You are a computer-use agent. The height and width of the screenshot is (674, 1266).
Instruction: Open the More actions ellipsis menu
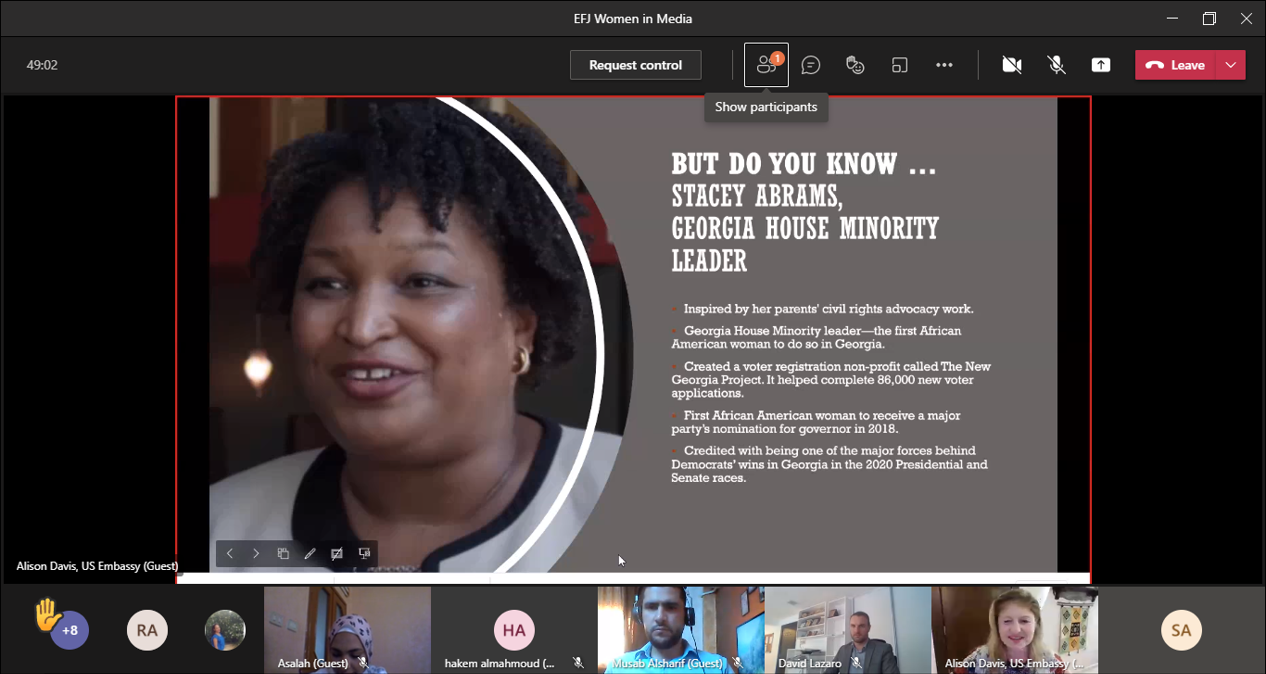point(944,65)
